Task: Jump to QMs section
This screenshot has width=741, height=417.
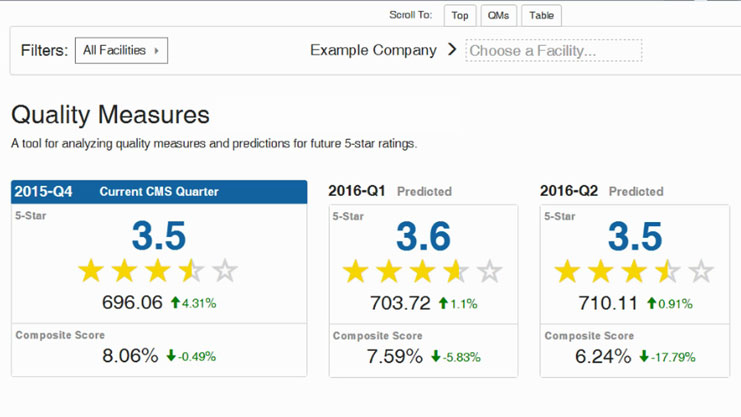Action: pos(498,15)
